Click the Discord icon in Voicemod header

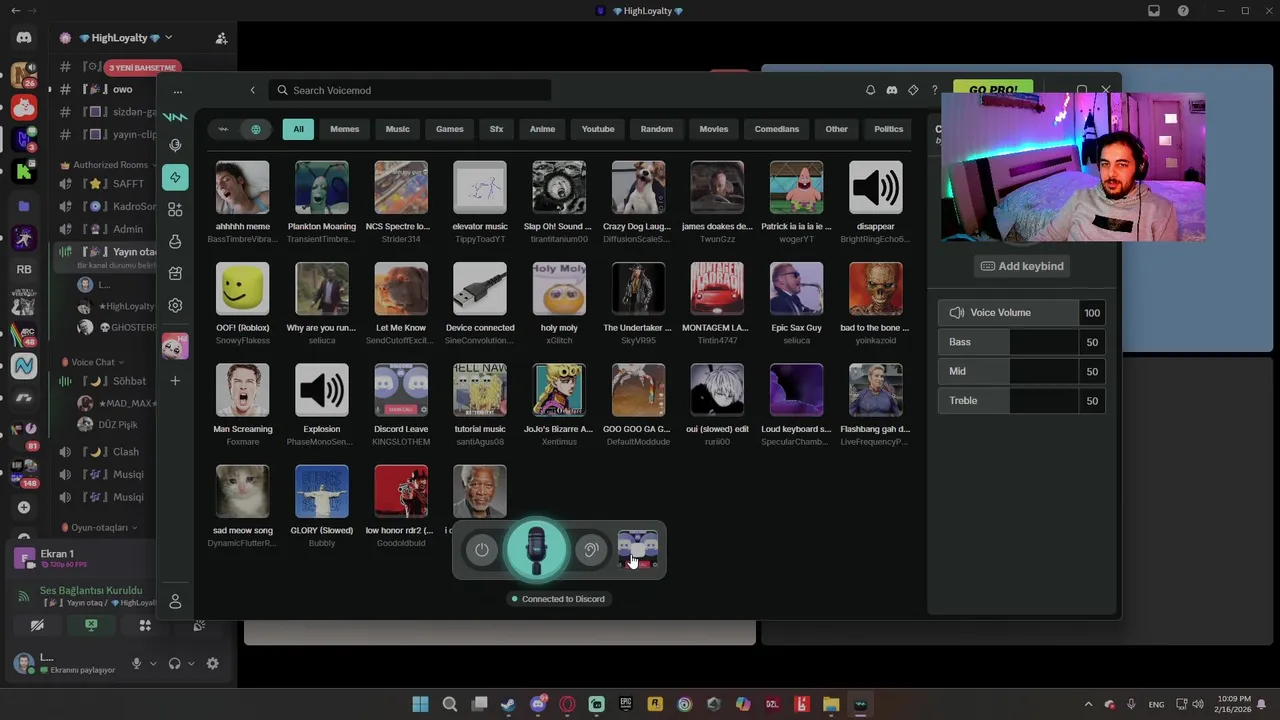pos(892,90)
